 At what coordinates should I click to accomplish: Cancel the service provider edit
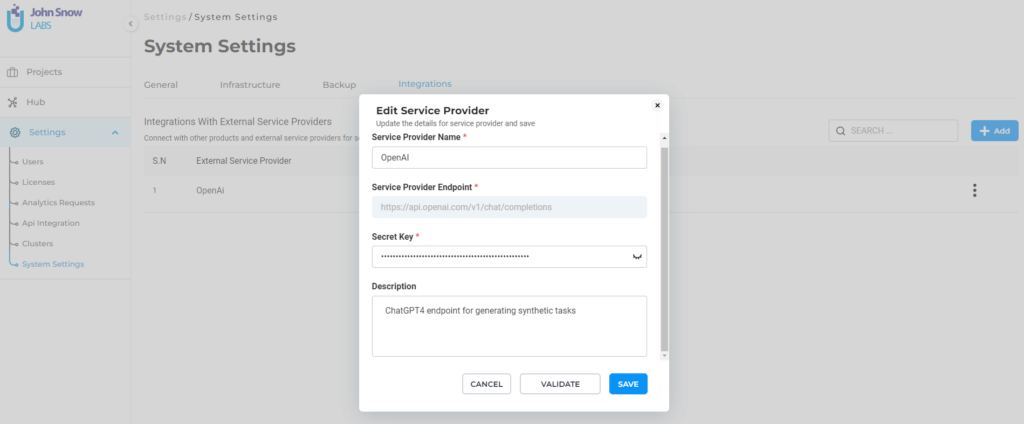click(486, 384)
